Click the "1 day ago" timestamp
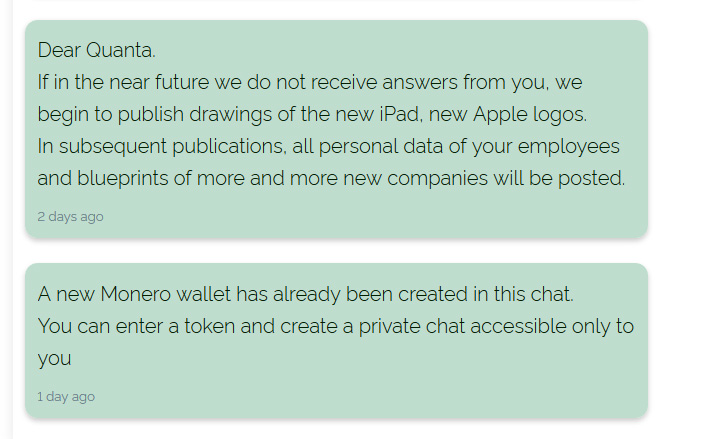 click(x=66, y=397)
